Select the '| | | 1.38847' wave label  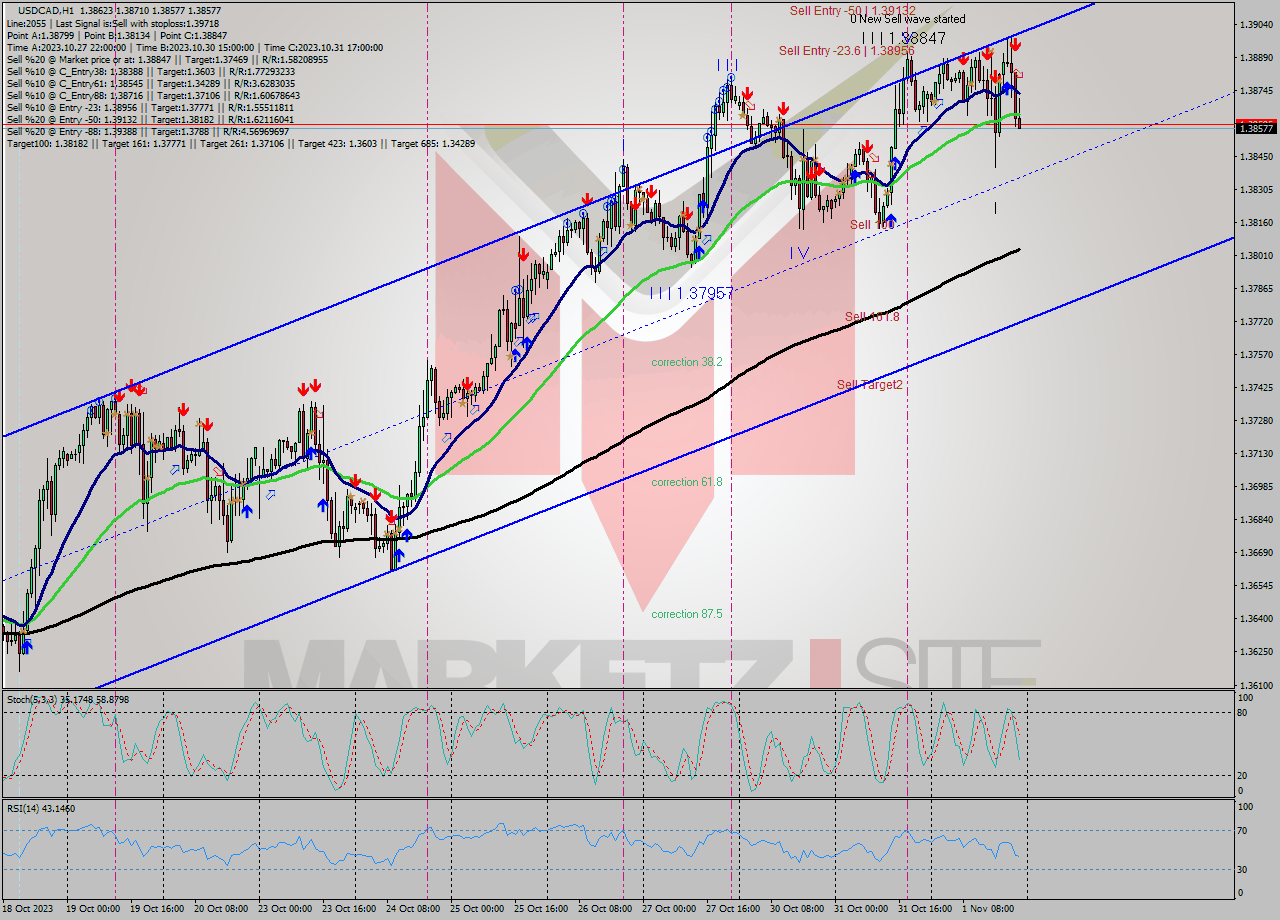tap(903, 37)
